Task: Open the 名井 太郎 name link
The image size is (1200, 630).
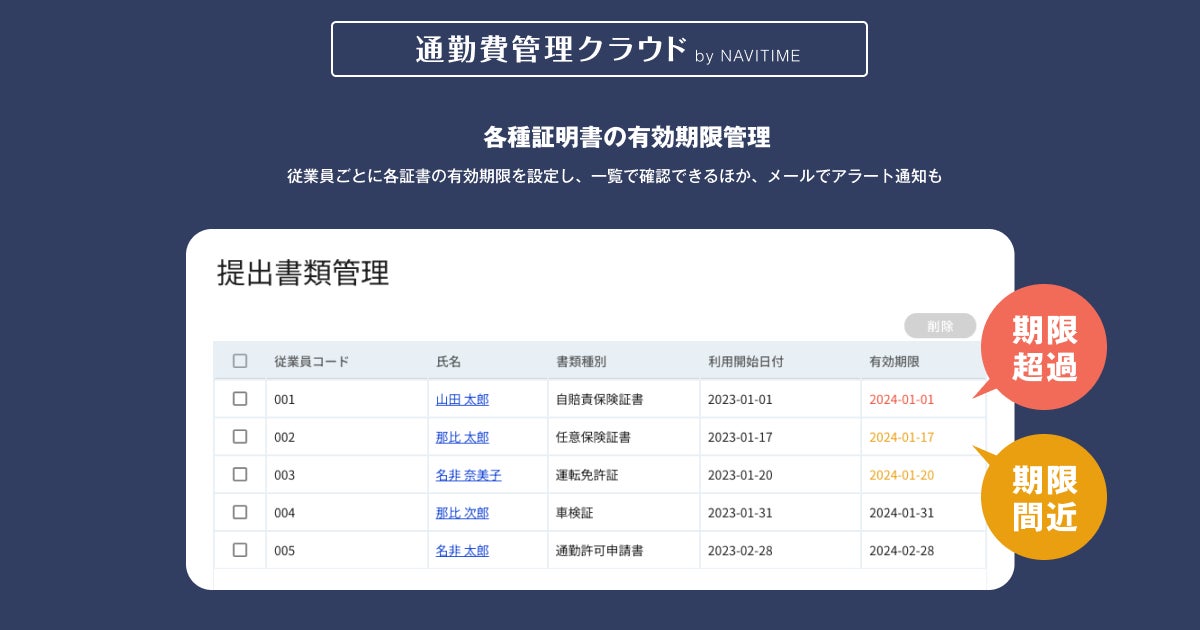Action: (462, 550)
